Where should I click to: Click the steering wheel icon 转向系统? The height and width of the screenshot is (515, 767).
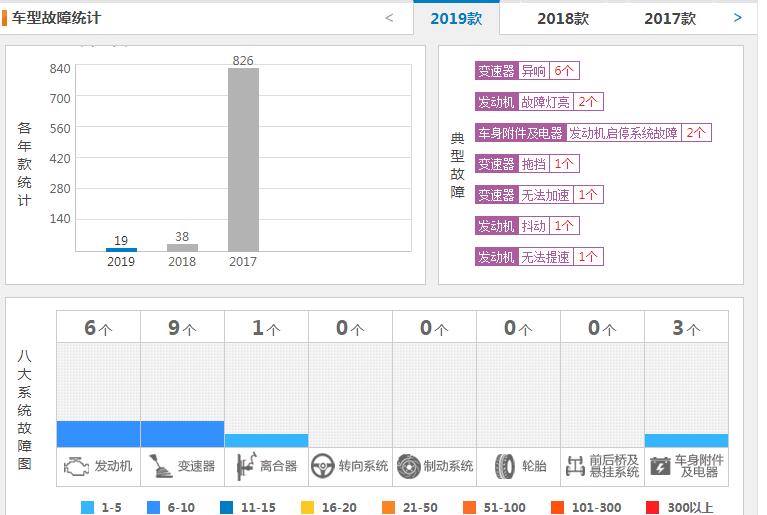[322, 466]
